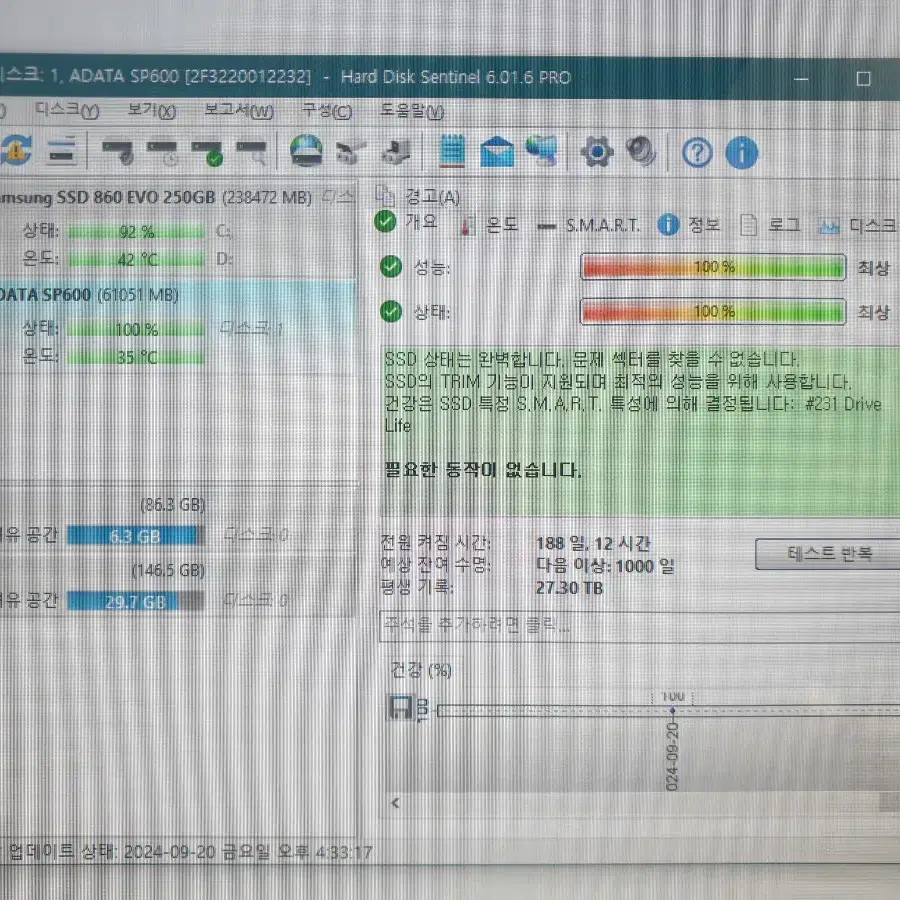Maximize the Hard Disk Sentinel window
Image resolution: width=900 pixels, height=900 pixels.
(863, 78)
